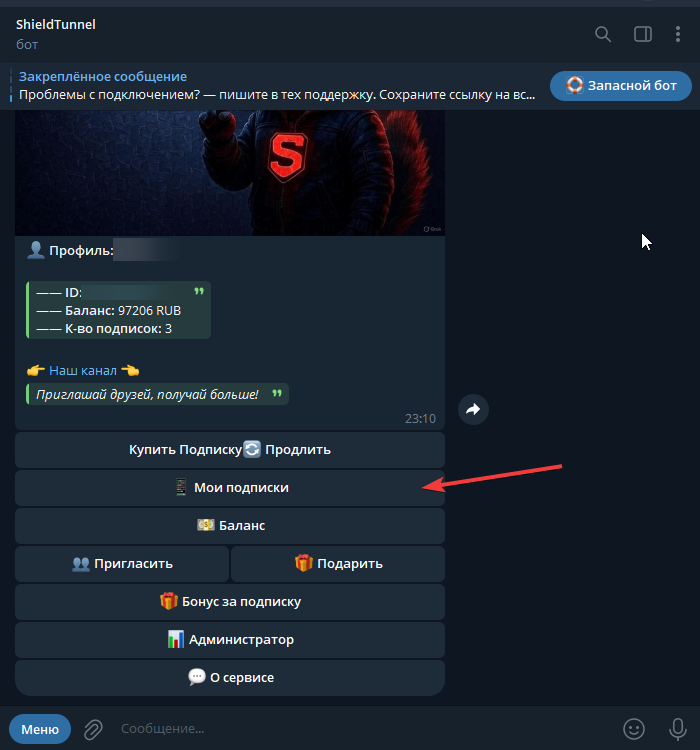
Task: Open the pinned message bar
Action: pos(270,86)
